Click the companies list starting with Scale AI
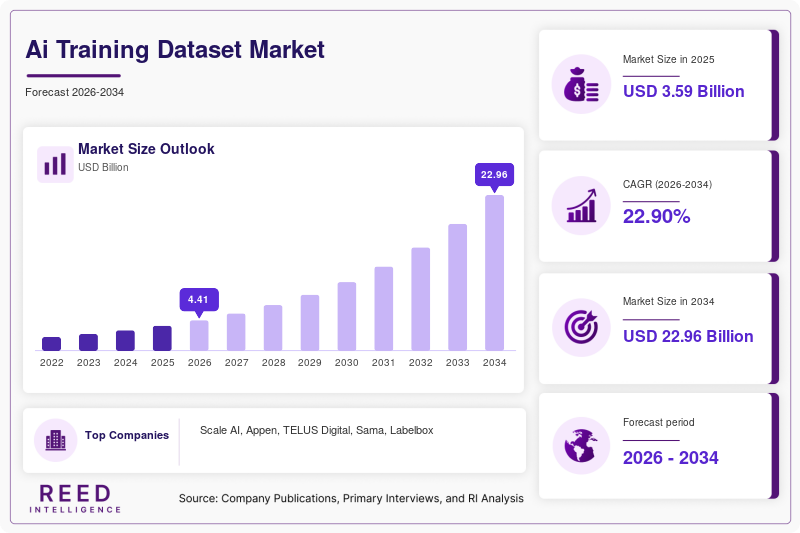This screenshot has width=800, height=533. [x=316, y=430]
